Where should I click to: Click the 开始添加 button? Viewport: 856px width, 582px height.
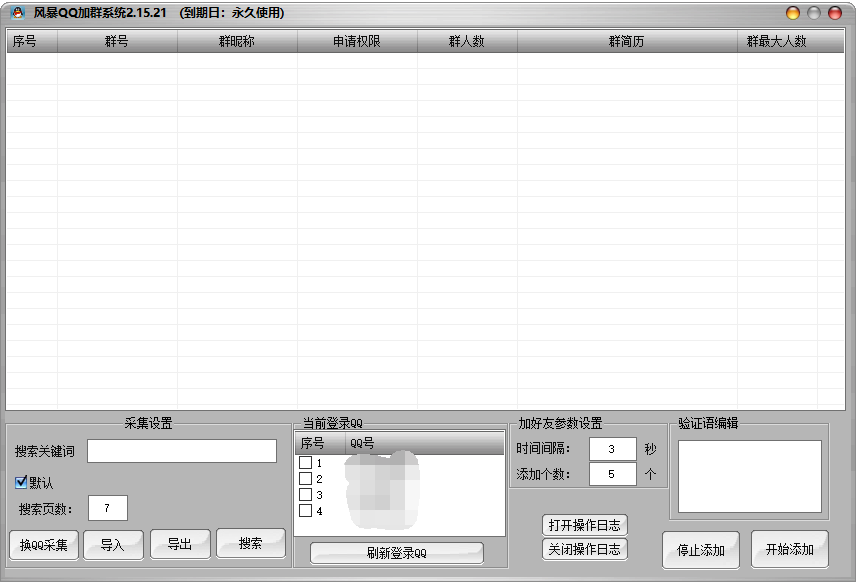pos(789,549)
